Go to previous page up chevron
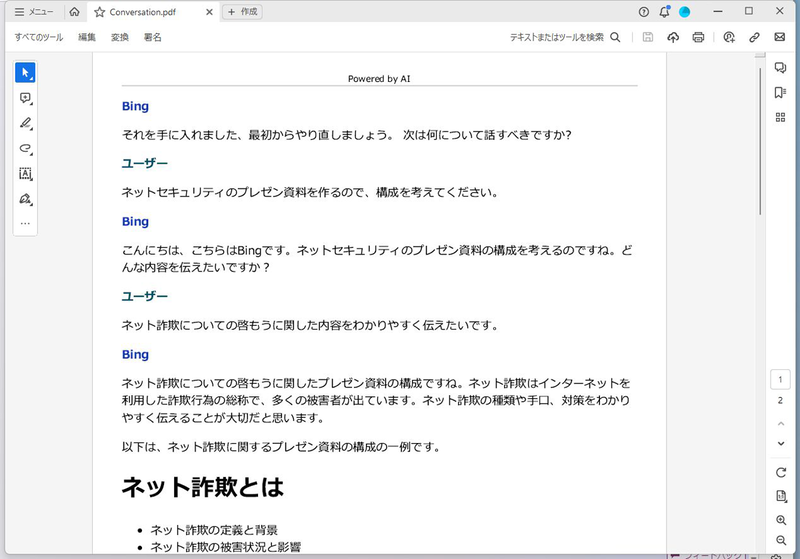The image size is (800, 559). (781, 423)
